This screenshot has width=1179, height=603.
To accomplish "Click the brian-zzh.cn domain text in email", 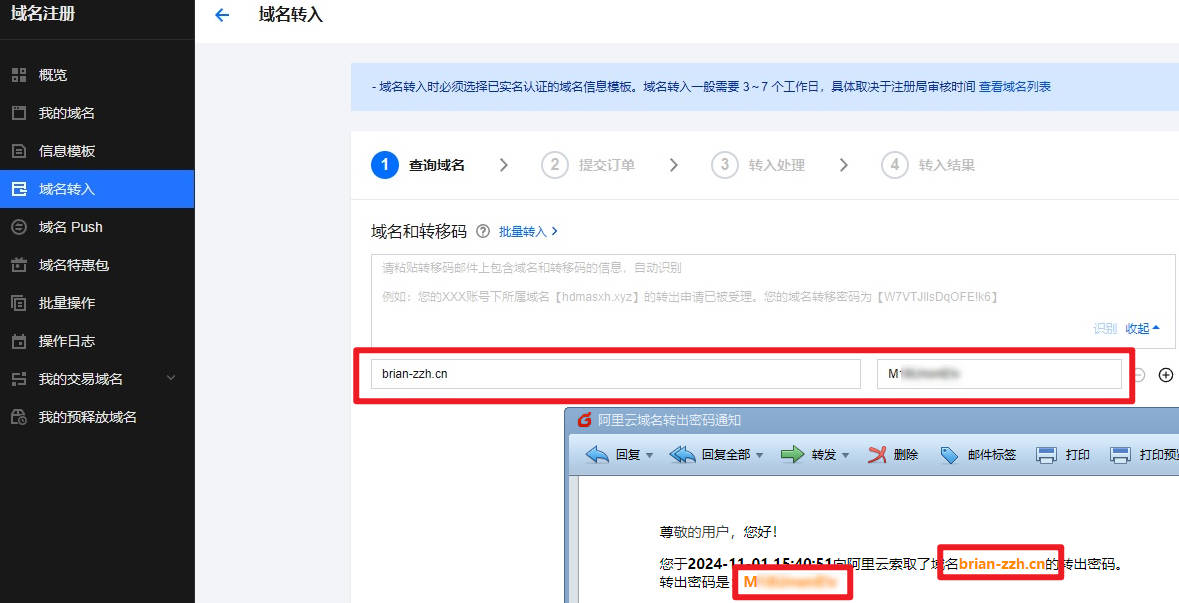I will [x=1002, y=564].
